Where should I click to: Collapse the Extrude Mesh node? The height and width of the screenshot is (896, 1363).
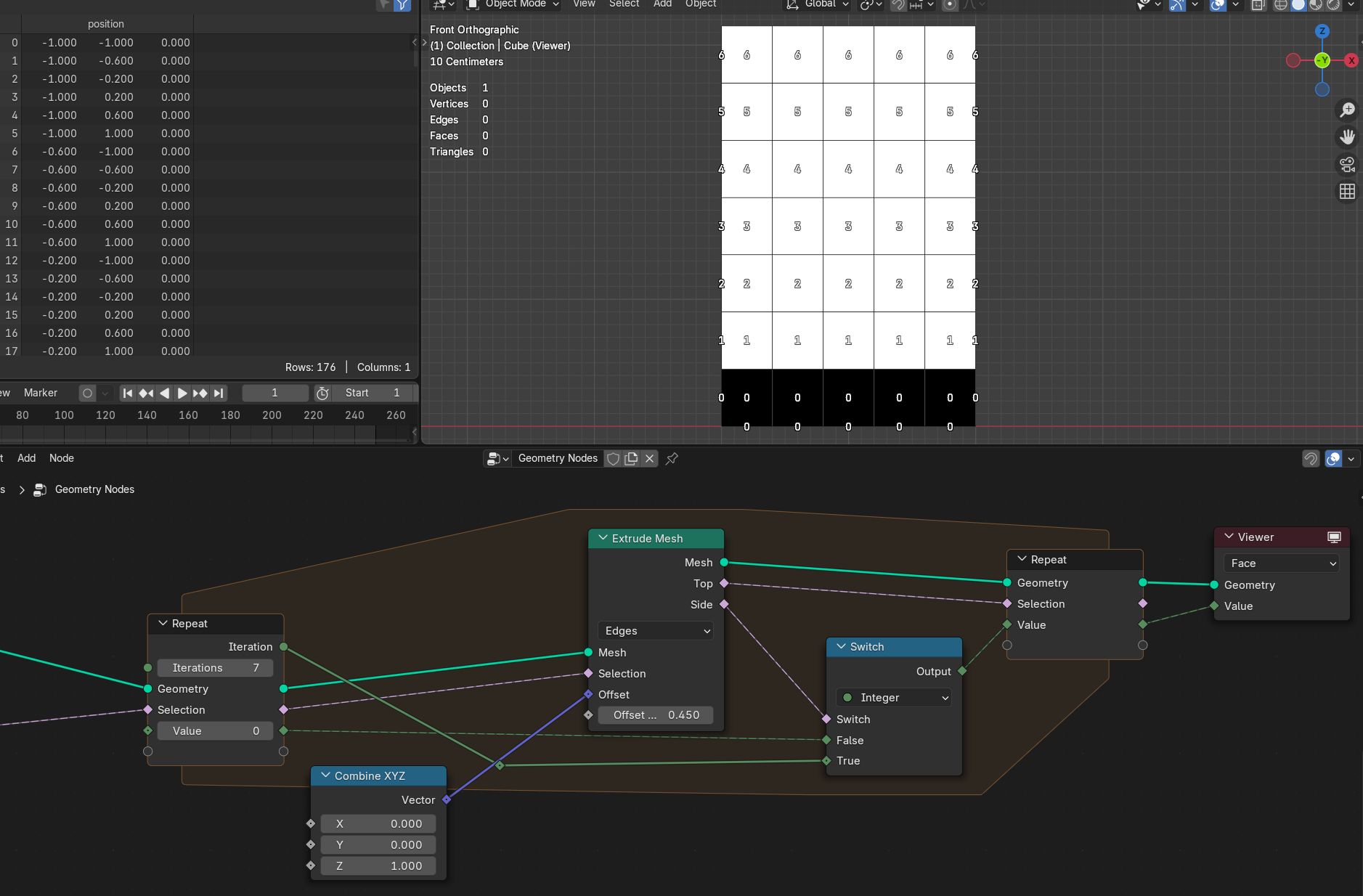603,538
